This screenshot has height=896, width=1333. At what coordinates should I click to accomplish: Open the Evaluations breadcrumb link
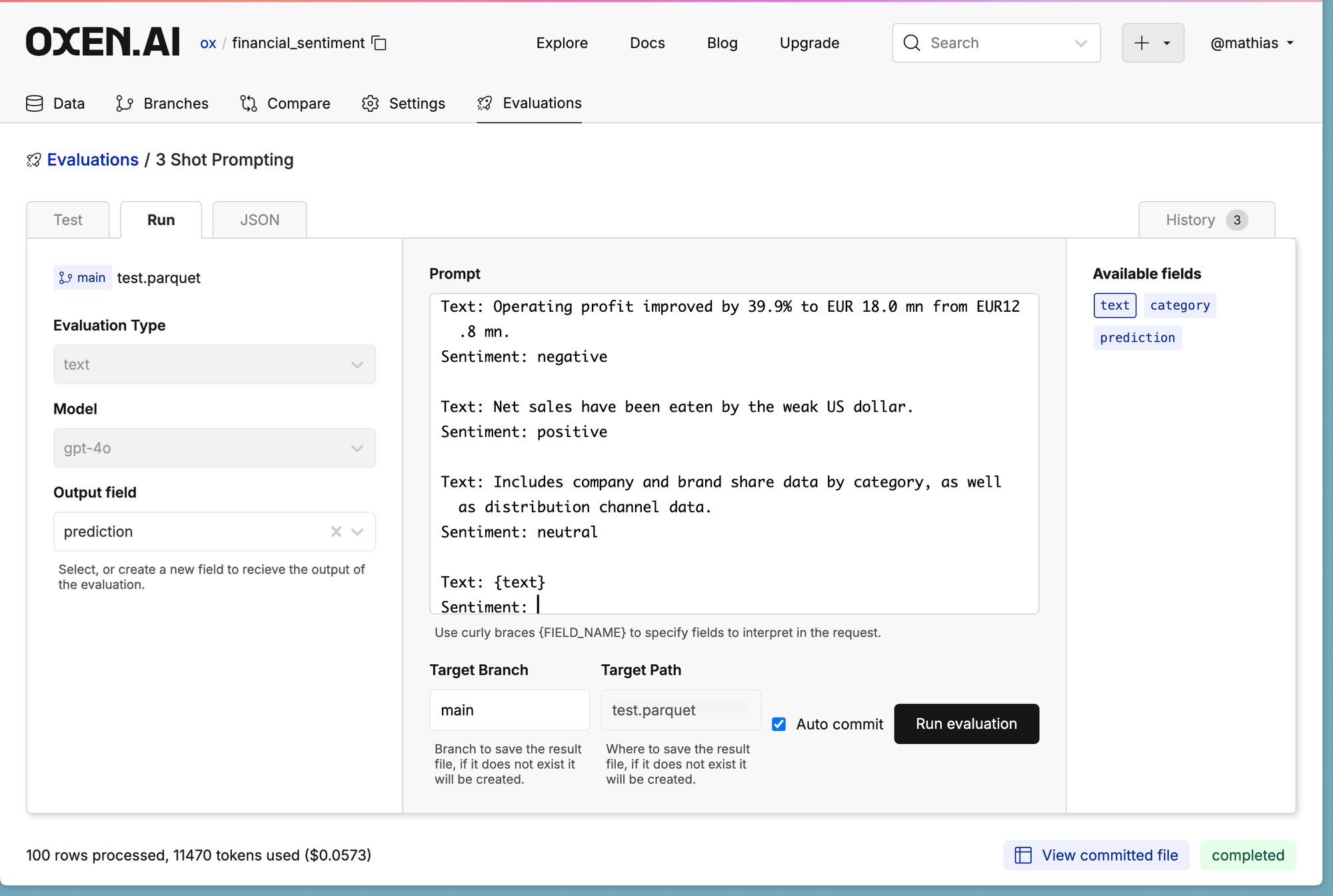click(93, 160)
